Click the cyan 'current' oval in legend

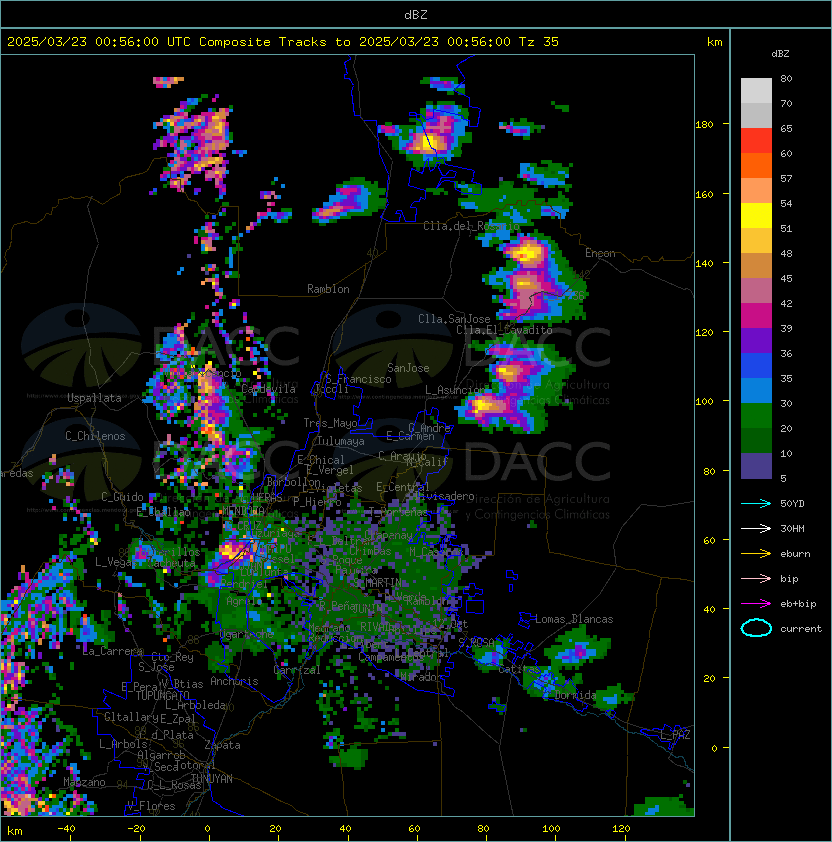[756, 628]
